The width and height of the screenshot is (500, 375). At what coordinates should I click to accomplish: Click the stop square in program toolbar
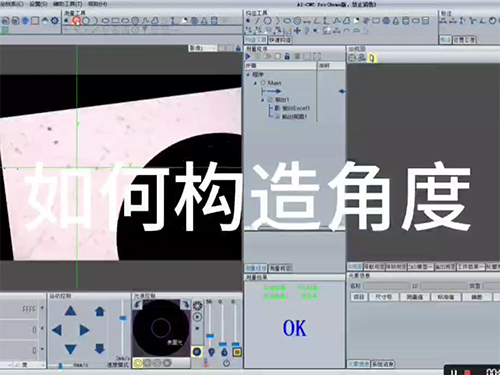(x=277, y=56)
